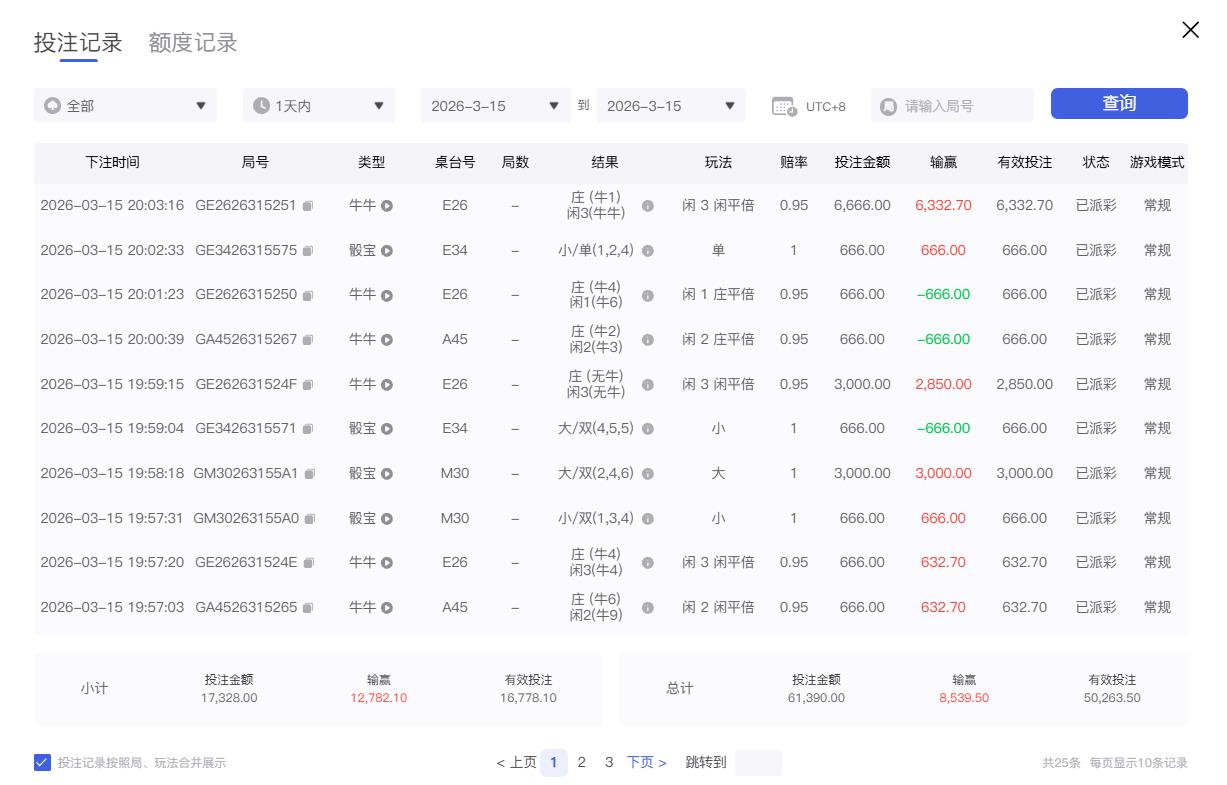Click the clock icon in the 1天内 filter
Screen dimensions: 1227x785
click(259, 104)
